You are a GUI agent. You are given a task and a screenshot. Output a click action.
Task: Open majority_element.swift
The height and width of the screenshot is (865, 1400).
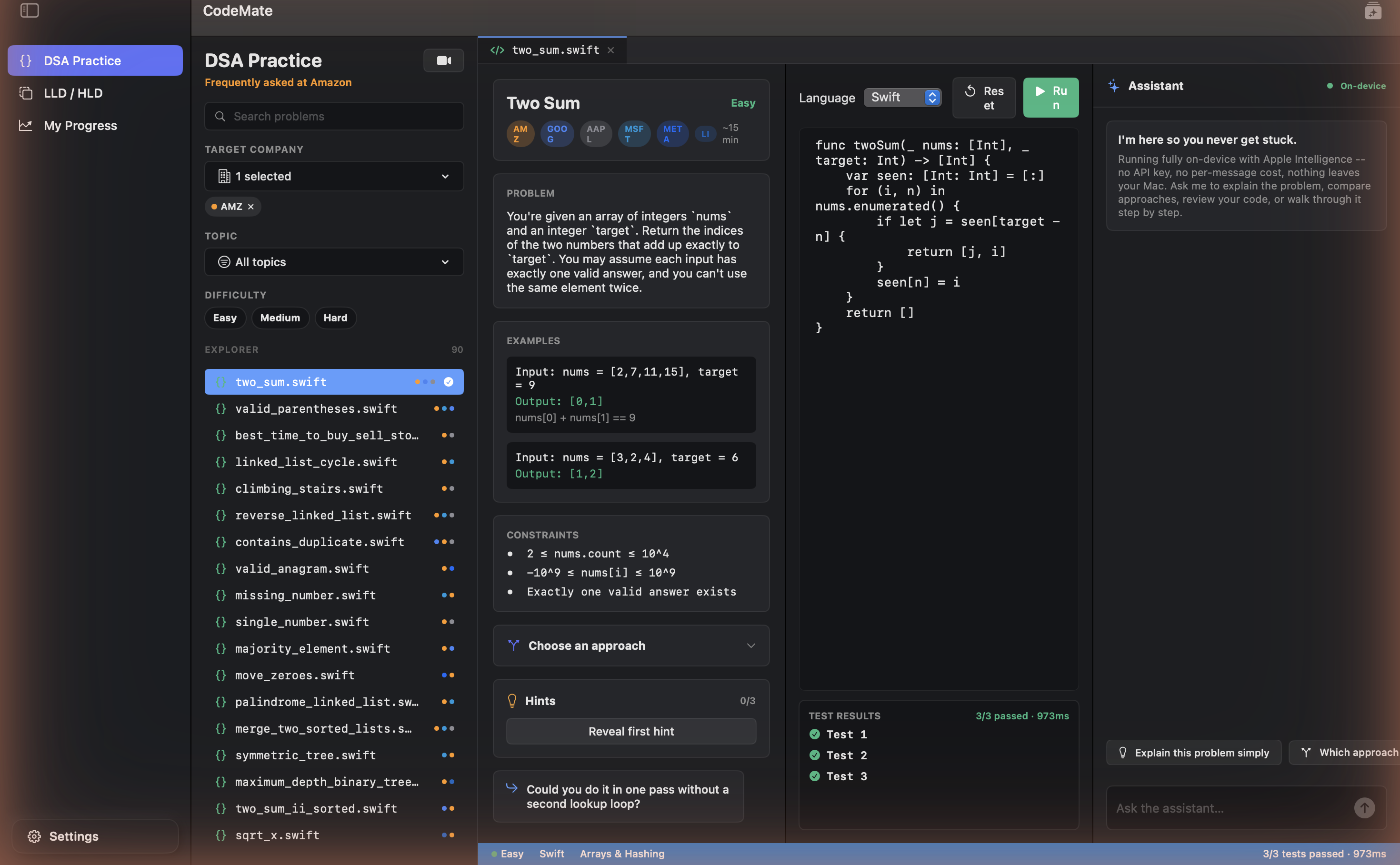click(334, 648)
